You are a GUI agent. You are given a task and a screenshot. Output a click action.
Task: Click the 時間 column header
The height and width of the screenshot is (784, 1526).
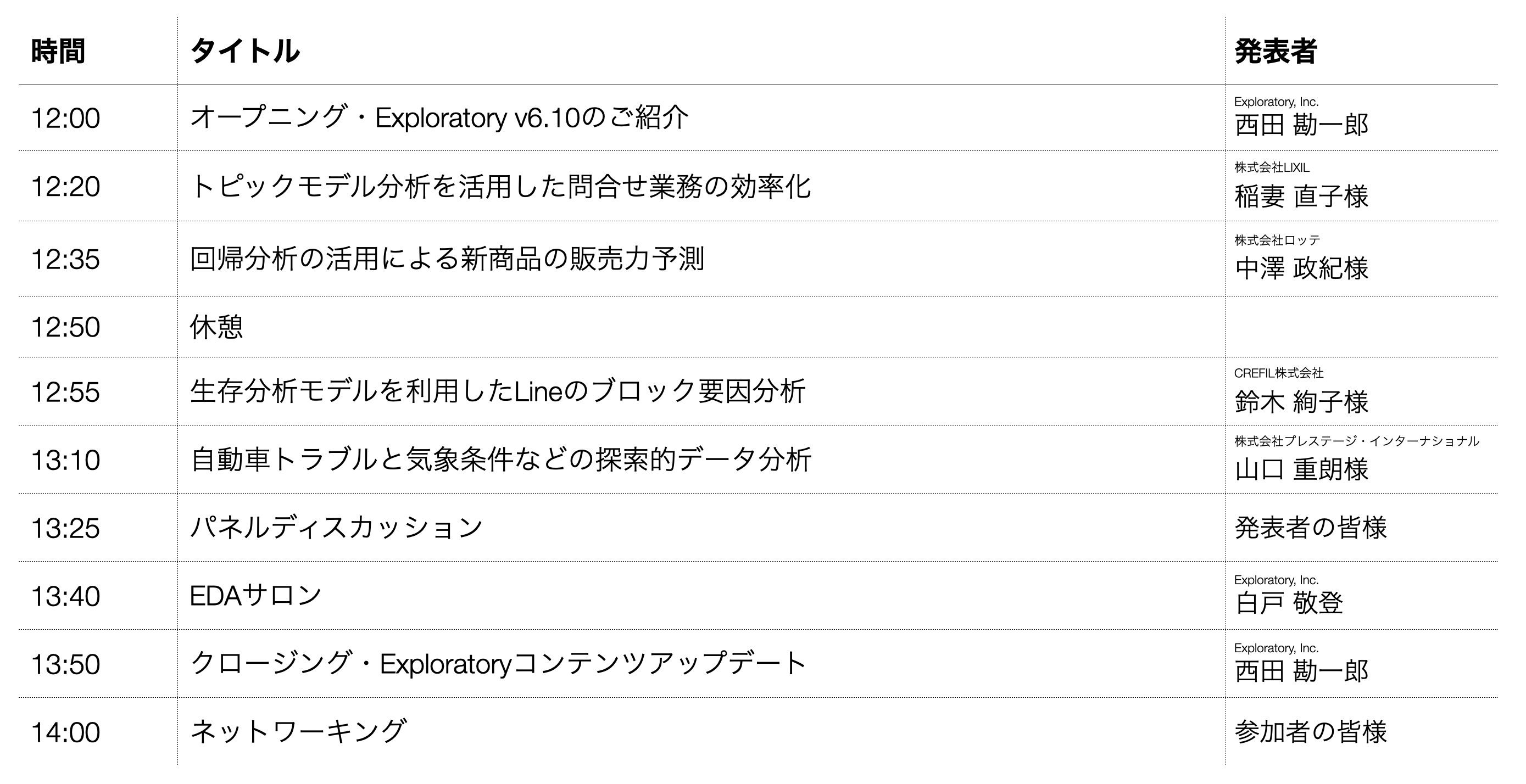pyautogui.click(x=58, y=51)
